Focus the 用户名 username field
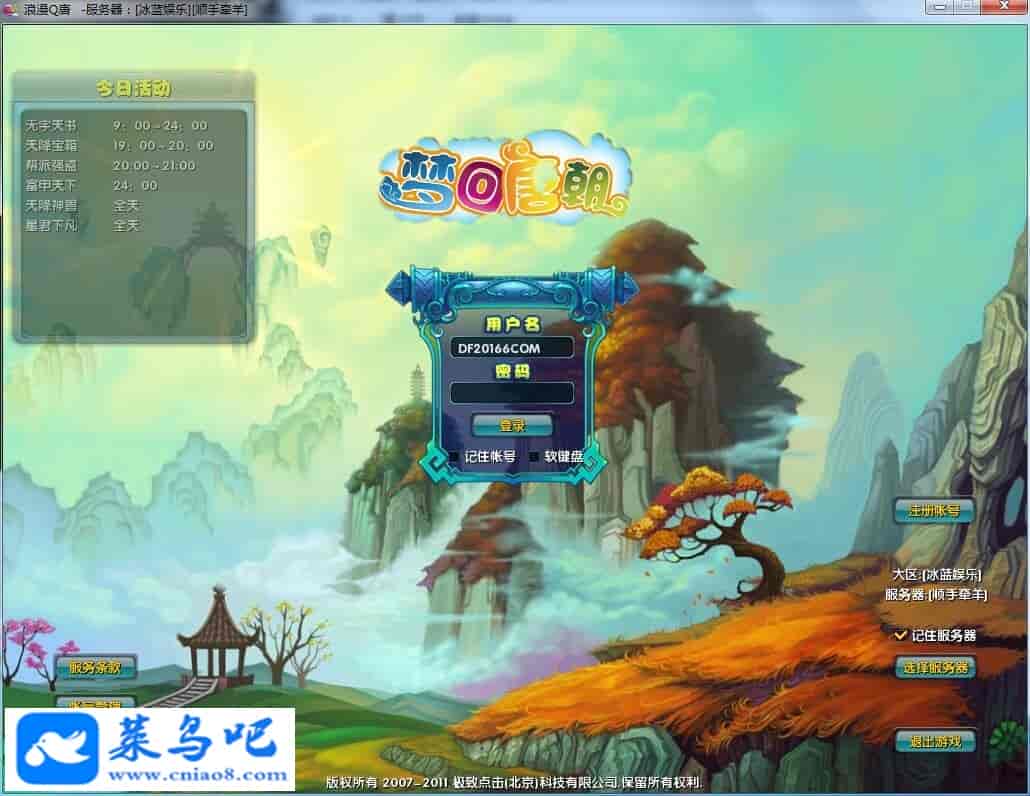Screen dimensions: 1030x796 (x=512, y=348)
